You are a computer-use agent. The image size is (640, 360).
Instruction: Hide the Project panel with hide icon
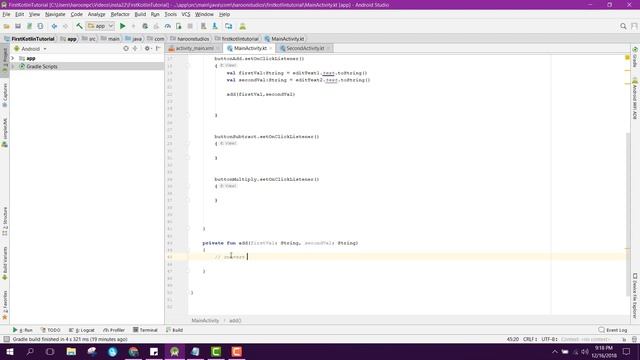[158, 49]
